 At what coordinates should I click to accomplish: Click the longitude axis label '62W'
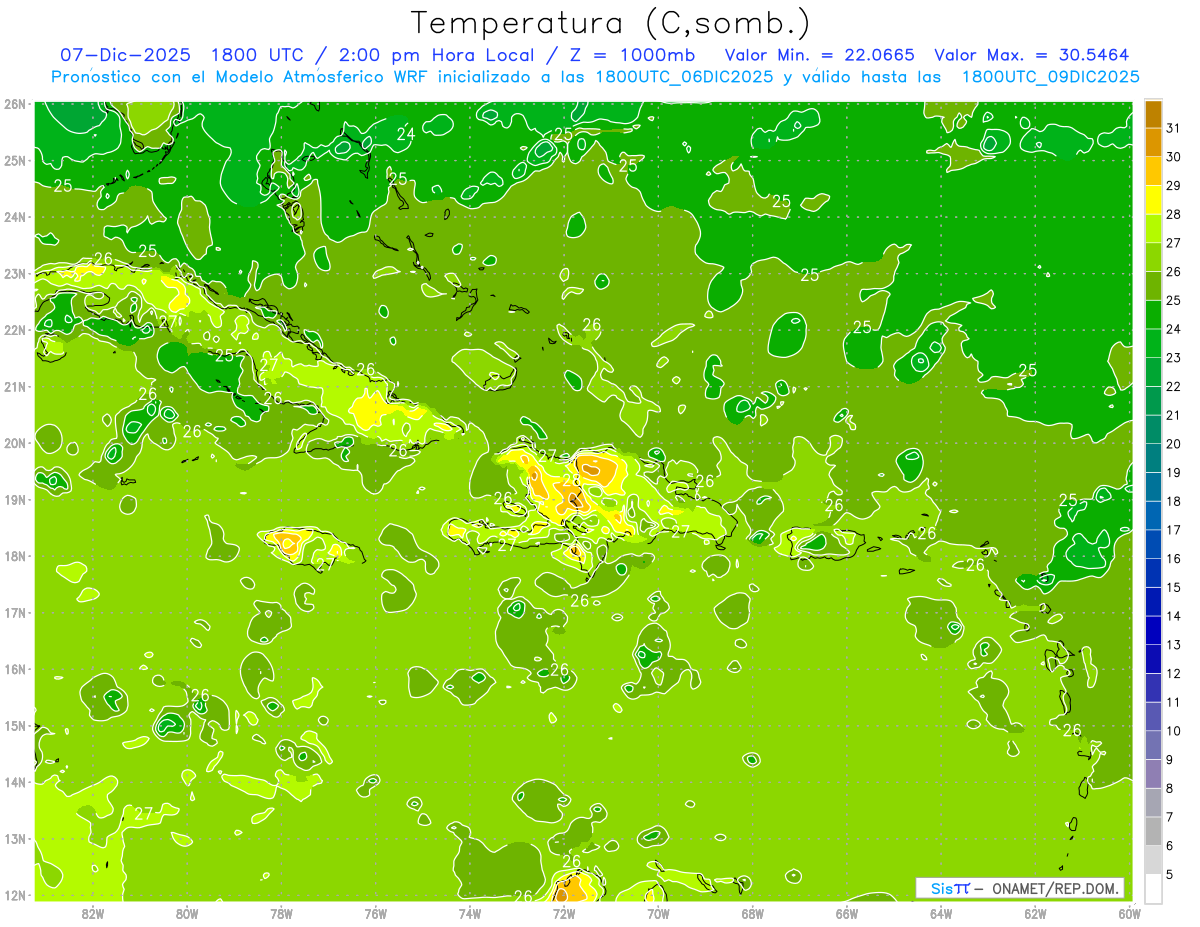click(1035, 913)
